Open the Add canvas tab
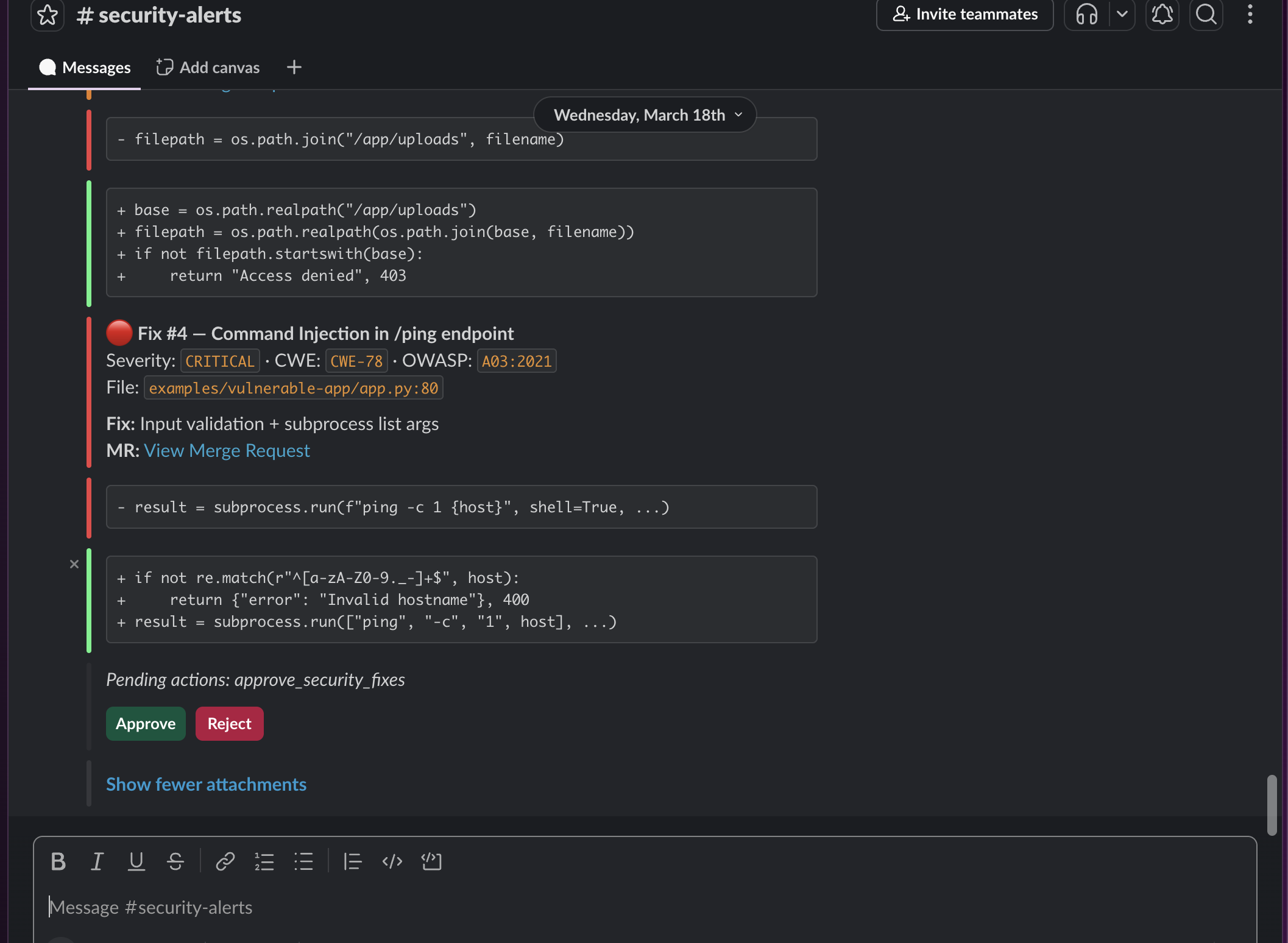This screenshot has width=1288, height=943. (208, 67)
